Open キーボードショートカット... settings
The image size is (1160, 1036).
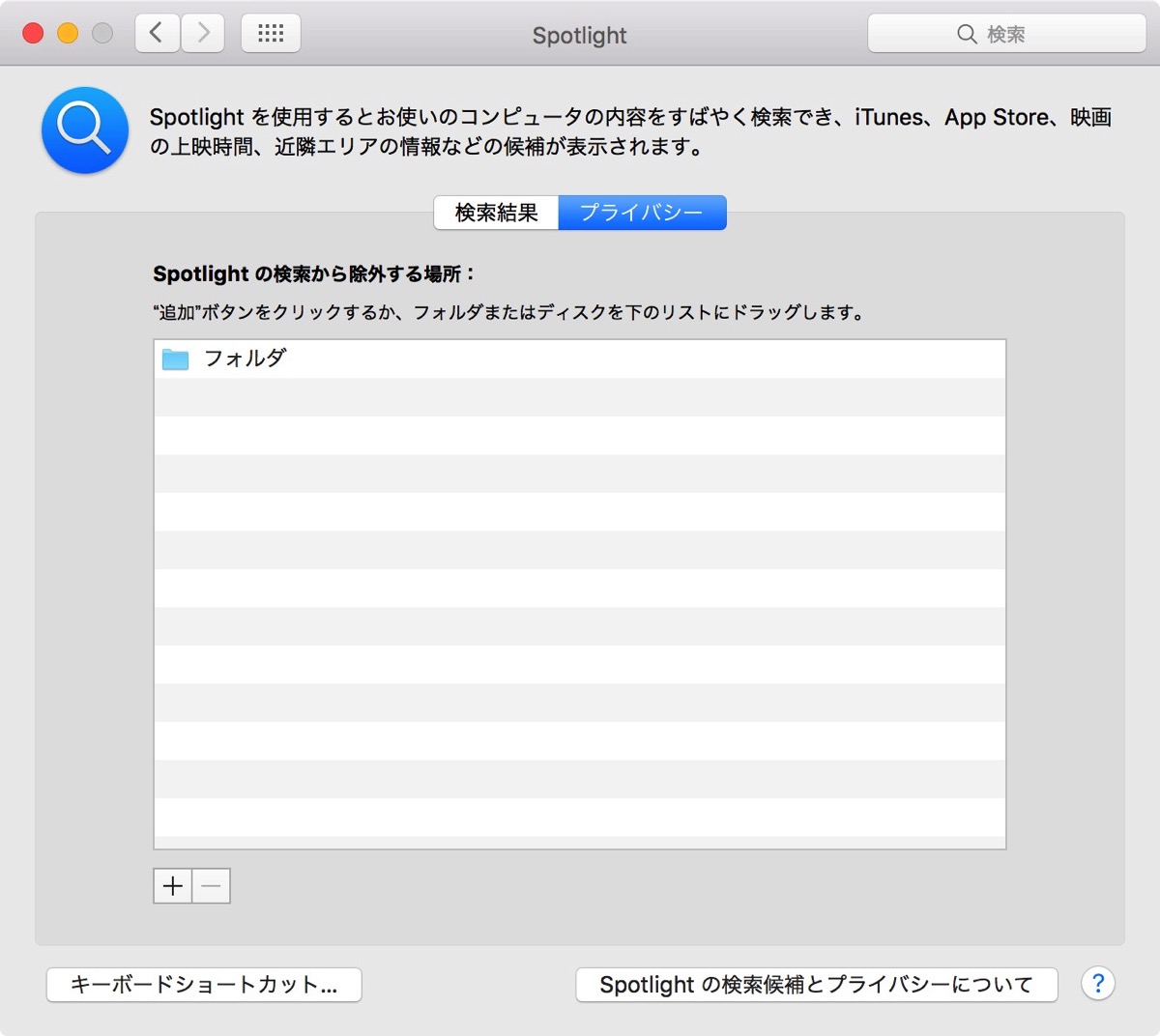tap(204, 985)
